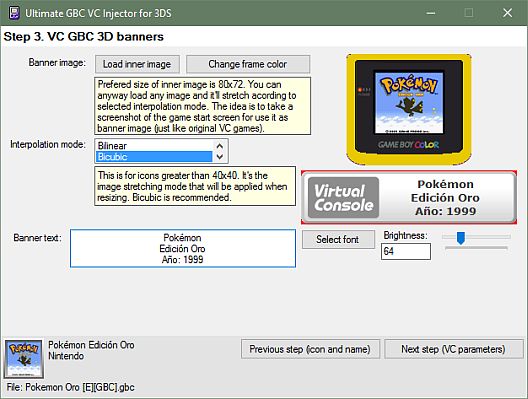Click the Virtual Console logo in banner preview
The height and width of the screenshot is (399, 528).
tap(343, 198)
